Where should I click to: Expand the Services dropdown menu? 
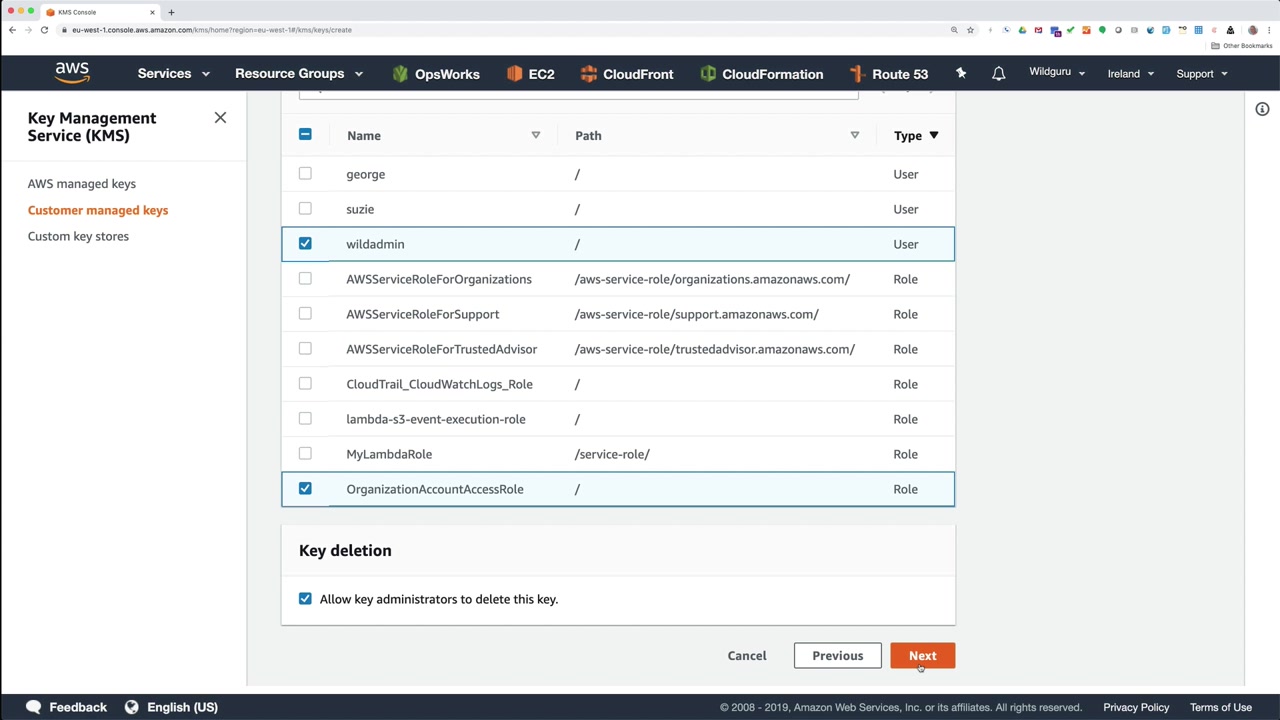click(x=174, y=74)
